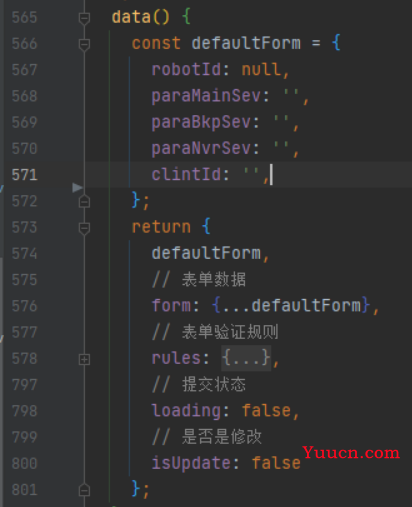This screenshot has width=412, height=507.
Task: Click defaultForm shorthand on line 574
Action: tap(206, 253)
